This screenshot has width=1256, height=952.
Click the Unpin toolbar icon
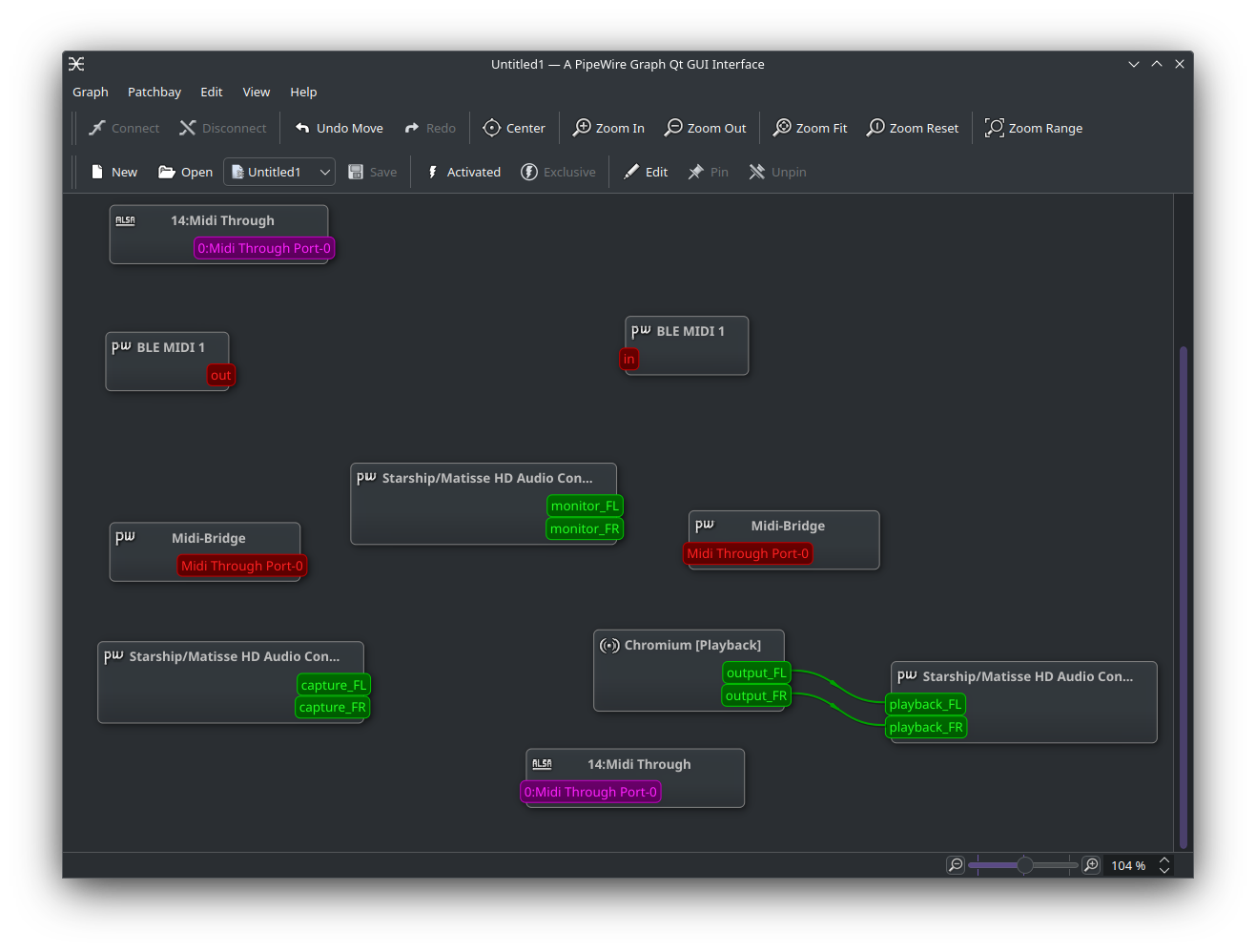(x=757, y=172)
